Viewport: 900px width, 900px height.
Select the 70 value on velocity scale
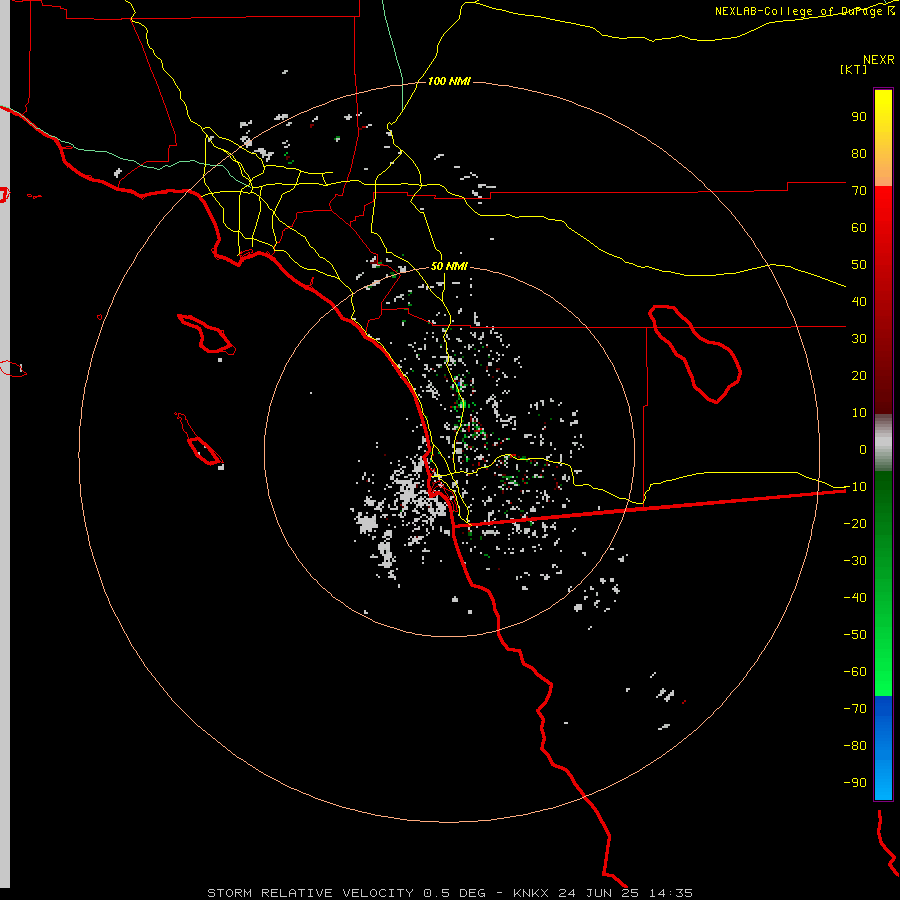(x=859, y=191)
